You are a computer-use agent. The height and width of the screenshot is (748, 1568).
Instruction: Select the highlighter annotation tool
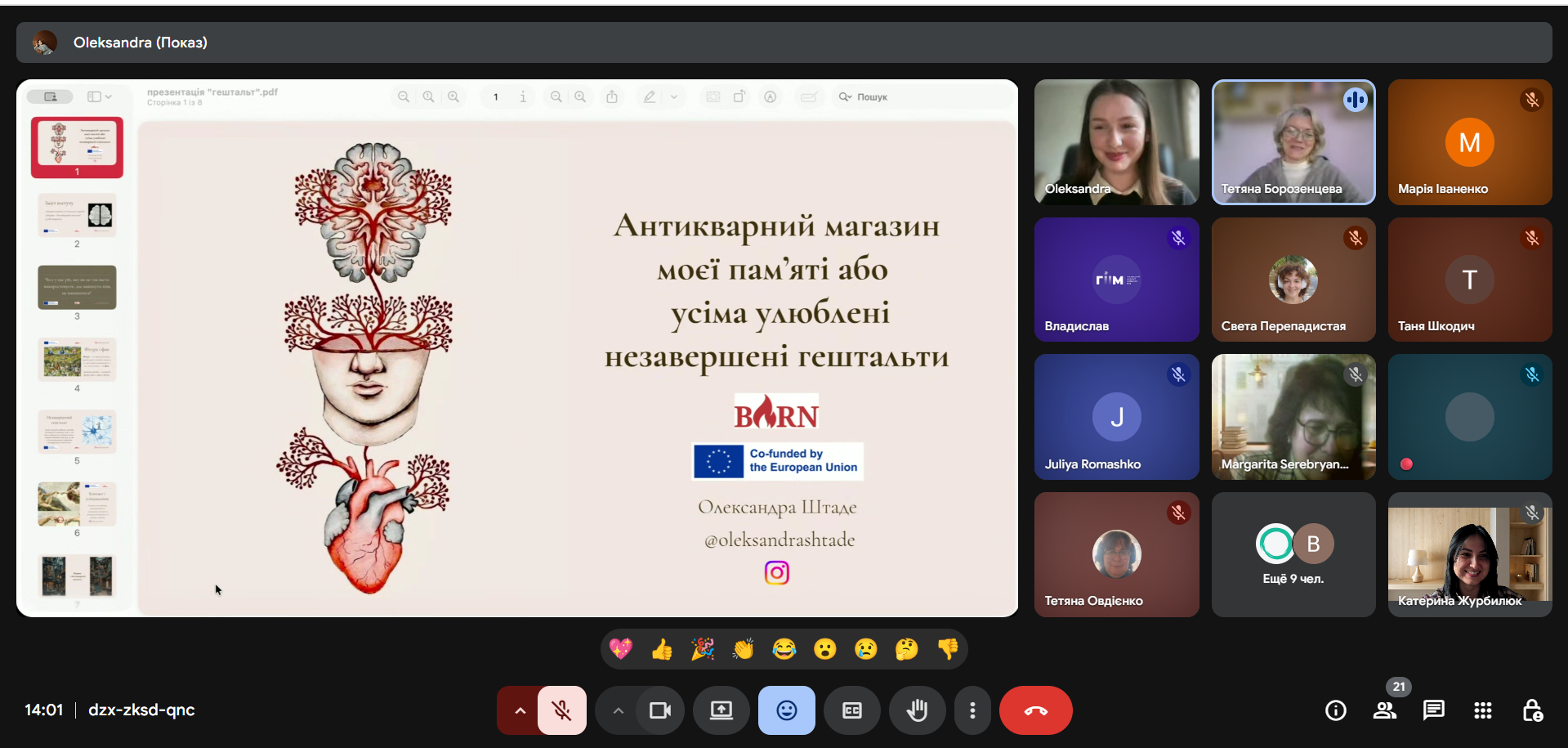[649, 96]
